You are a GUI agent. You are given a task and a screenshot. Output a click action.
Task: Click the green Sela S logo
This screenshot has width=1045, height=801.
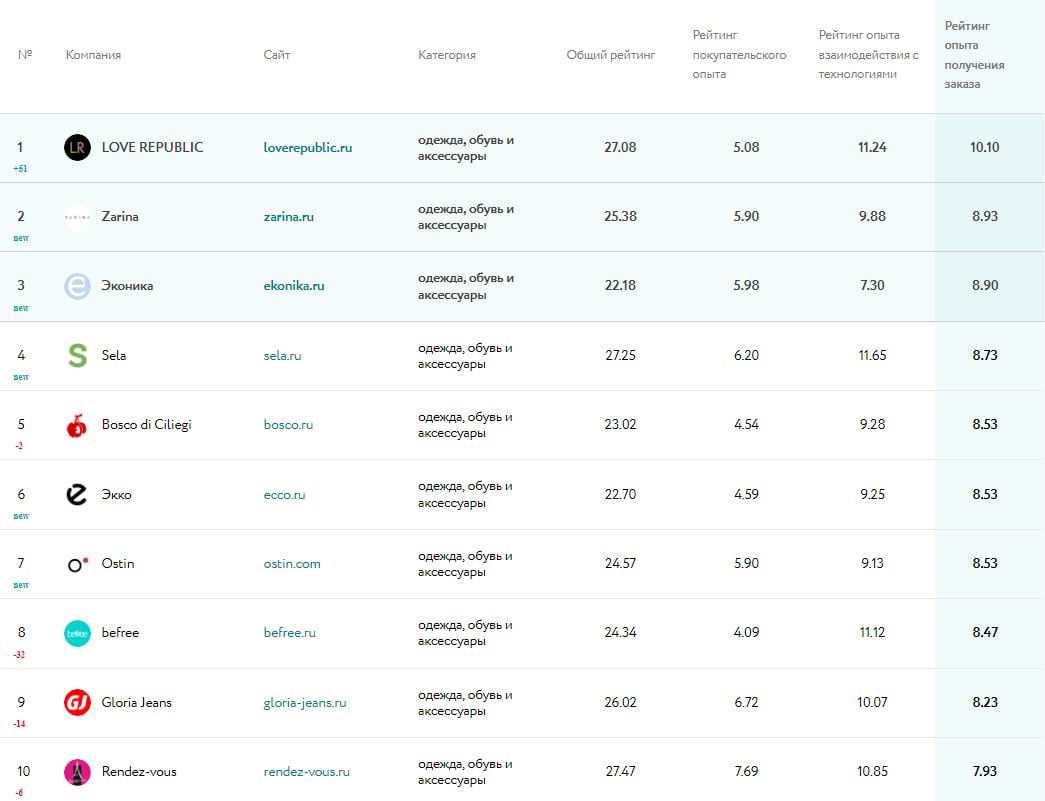click(x=77, y=355)
